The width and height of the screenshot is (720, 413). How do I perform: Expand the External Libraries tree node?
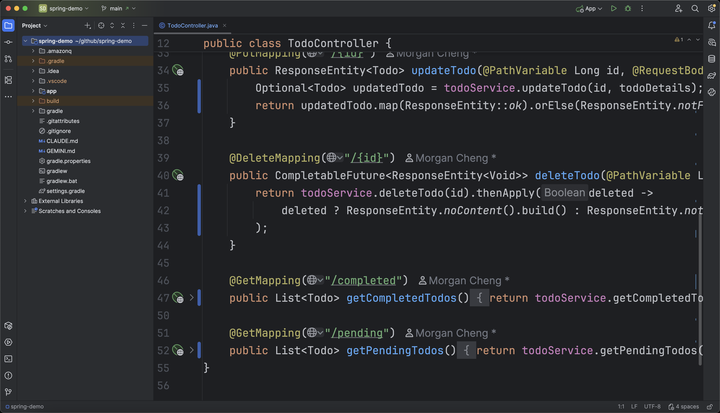tap(25, 201)
